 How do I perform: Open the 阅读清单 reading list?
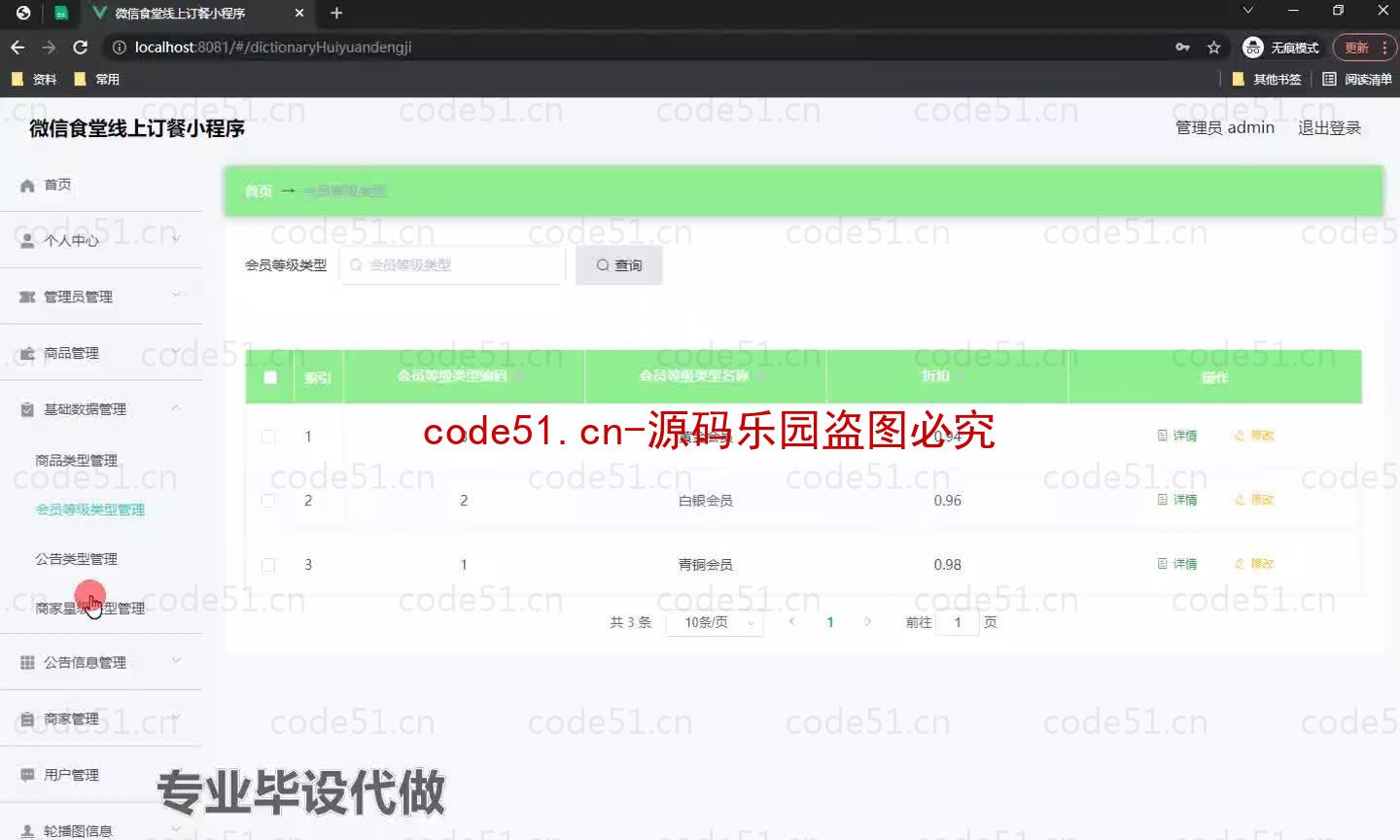(1356, 79)
